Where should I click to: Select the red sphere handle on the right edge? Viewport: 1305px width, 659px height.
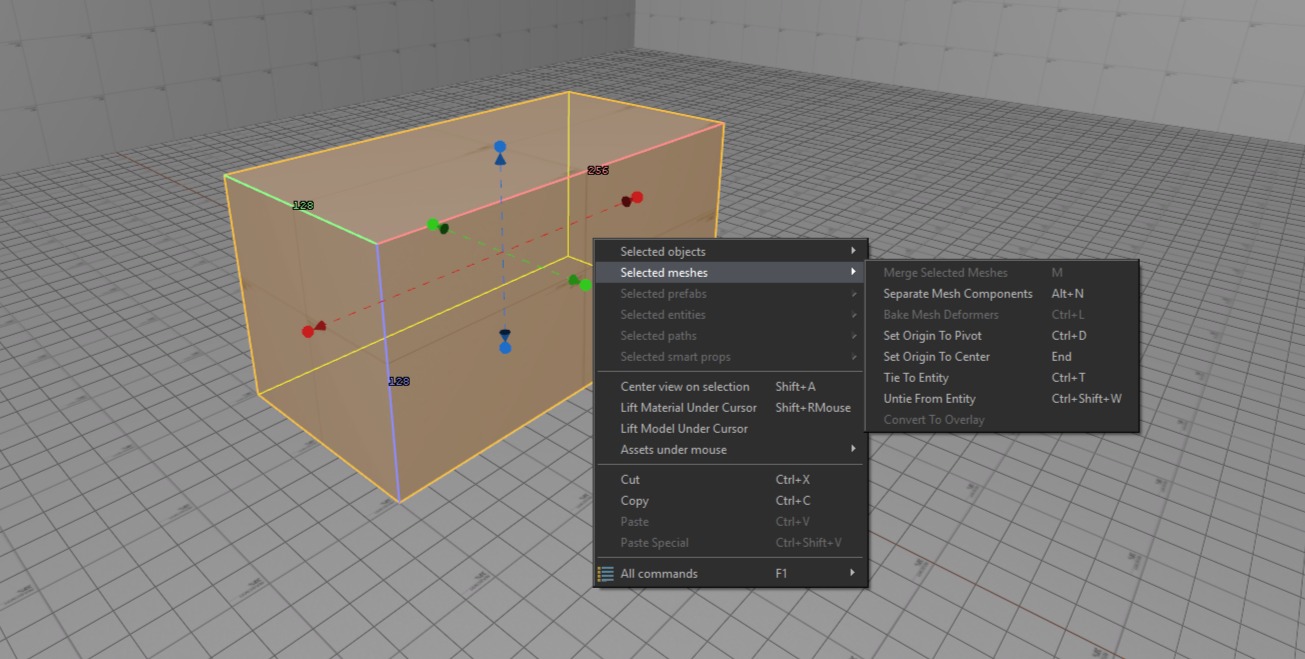638,198
